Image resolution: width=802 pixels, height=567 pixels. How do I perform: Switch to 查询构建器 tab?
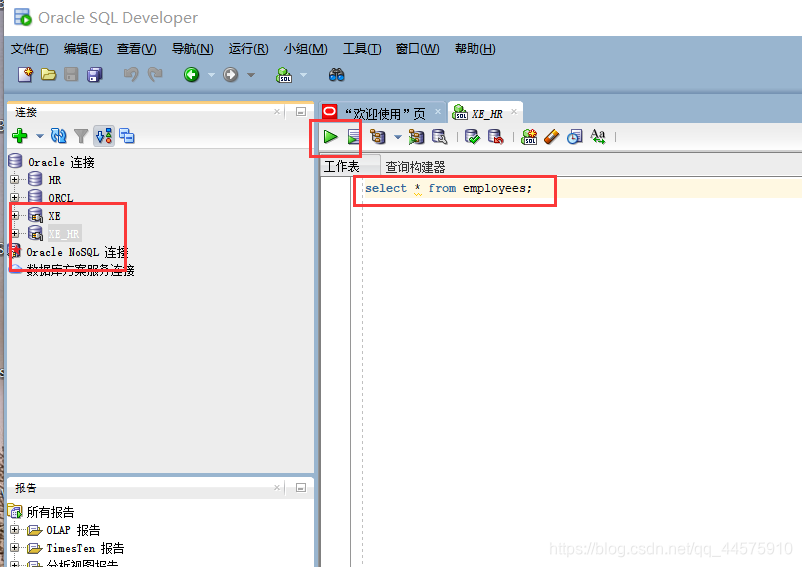(415, 167)
